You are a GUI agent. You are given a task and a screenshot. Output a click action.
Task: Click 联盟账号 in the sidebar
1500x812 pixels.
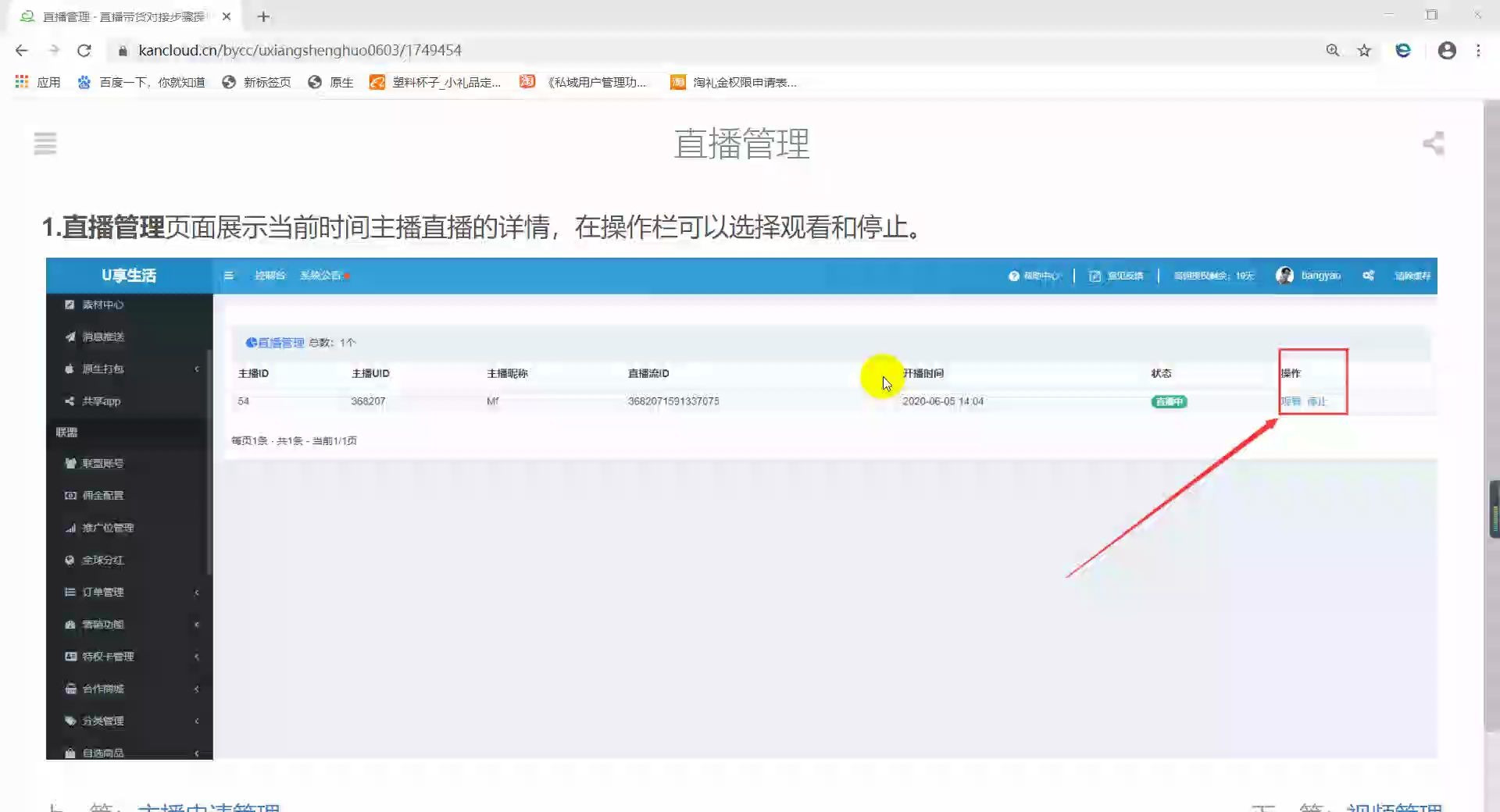pos(103,463)
